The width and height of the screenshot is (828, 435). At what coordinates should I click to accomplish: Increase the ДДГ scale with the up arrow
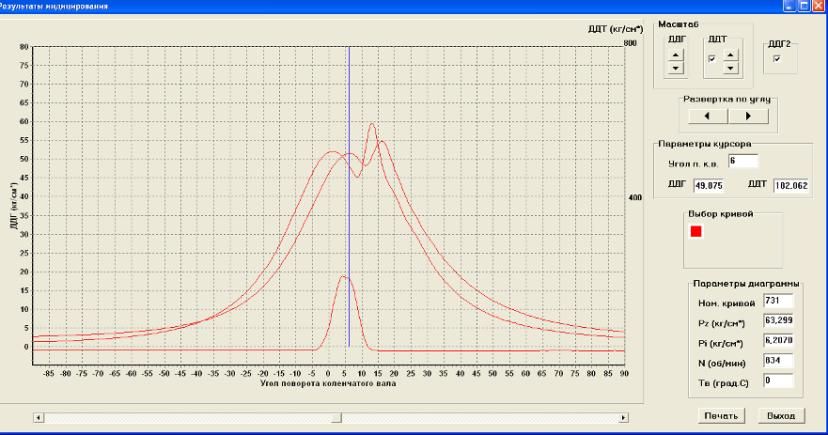tap(675, 54)
